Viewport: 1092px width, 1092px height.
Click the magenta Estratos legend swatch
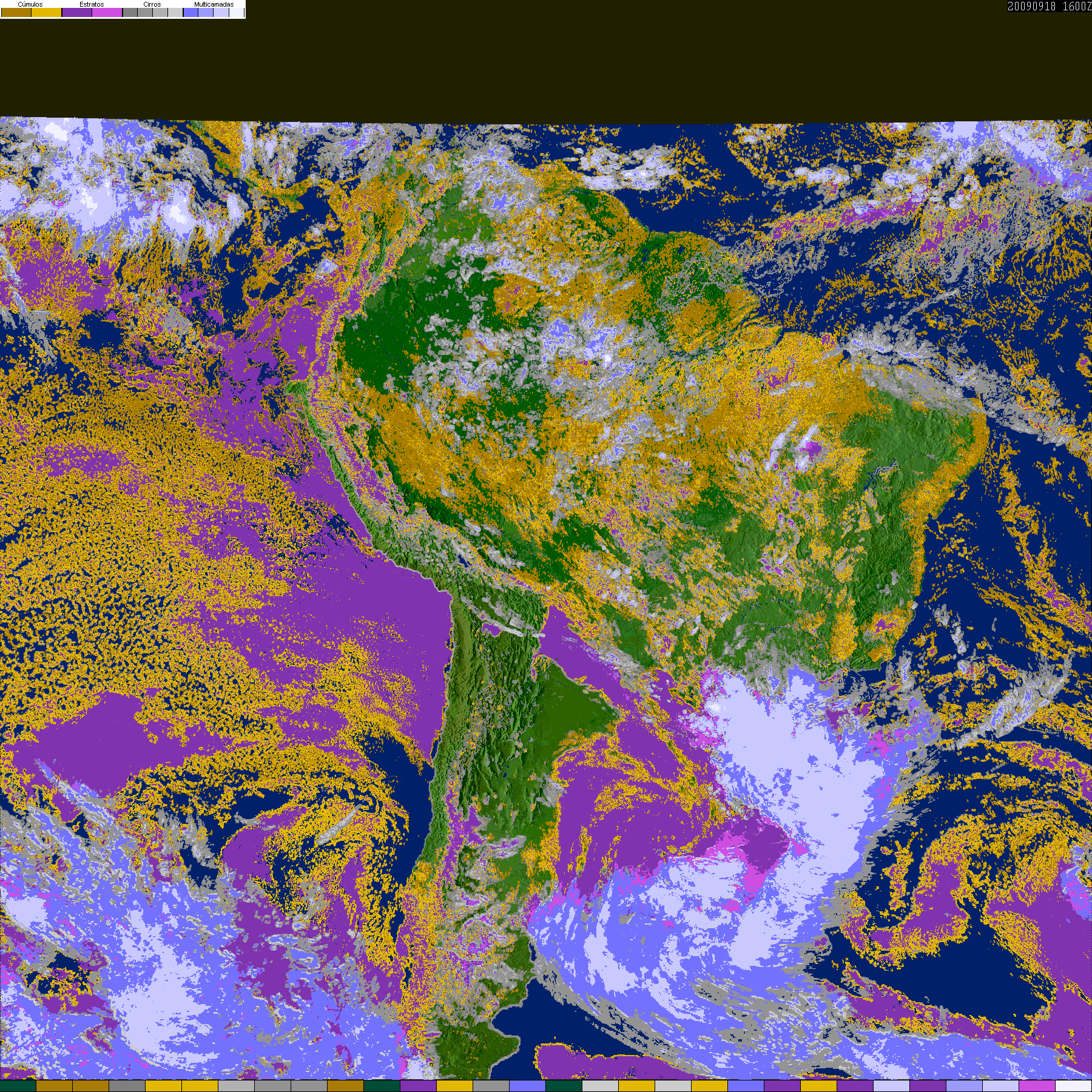point(107,12)
